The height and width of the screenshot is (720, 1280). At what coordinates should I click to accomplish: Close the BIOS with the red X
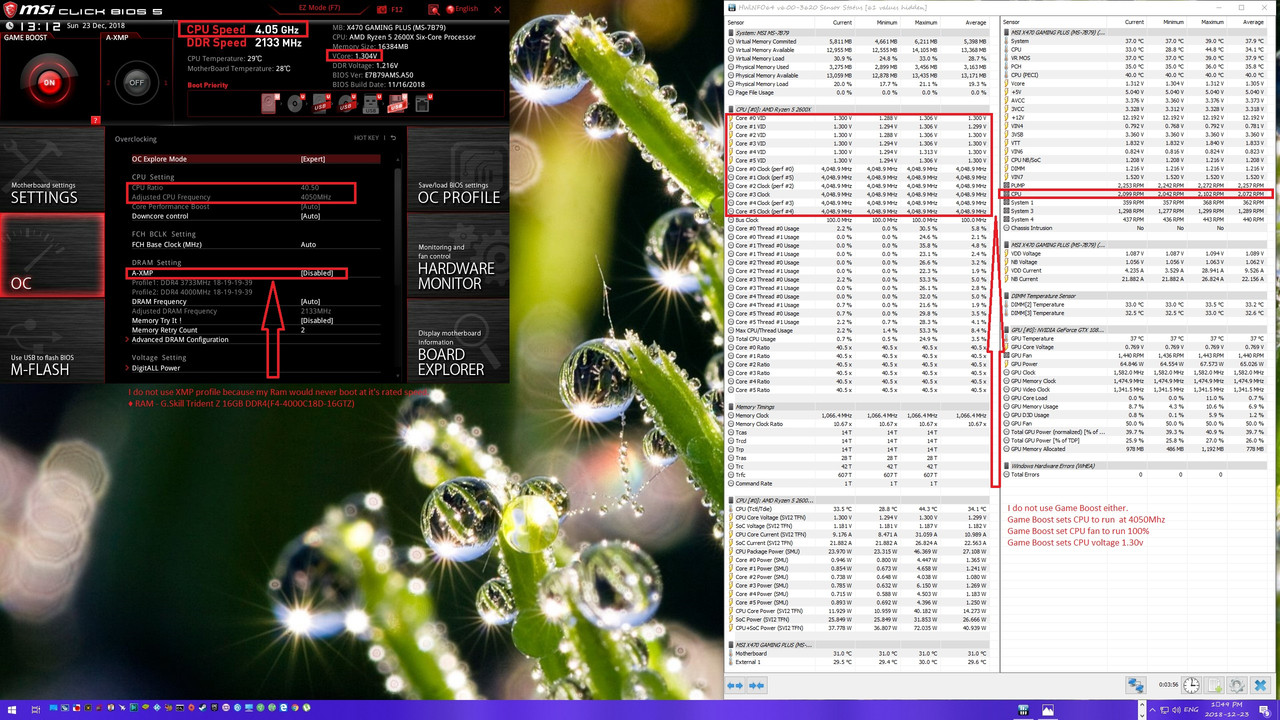[x=497, y=9]
